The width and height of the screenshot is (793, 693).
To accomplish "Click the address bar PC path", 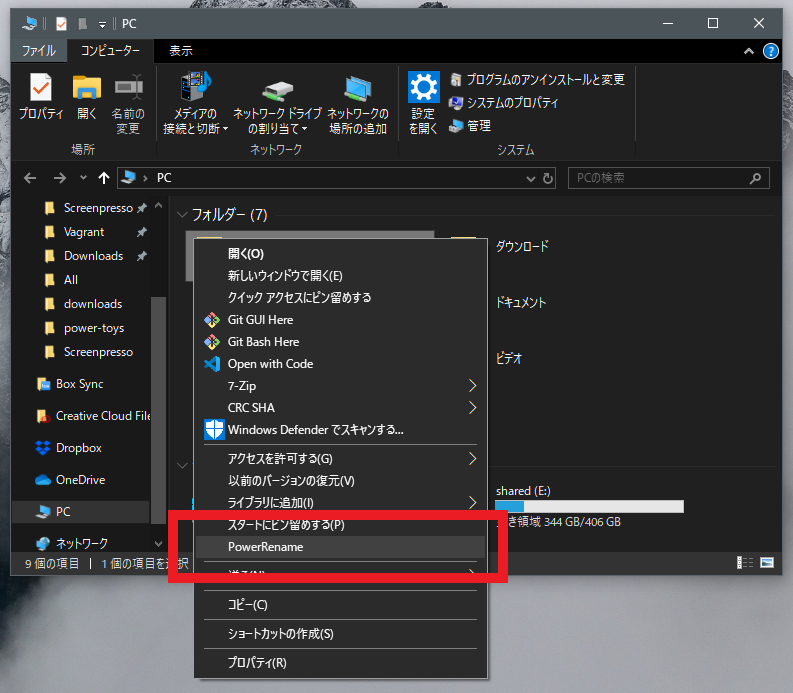I will pos(164,178).
